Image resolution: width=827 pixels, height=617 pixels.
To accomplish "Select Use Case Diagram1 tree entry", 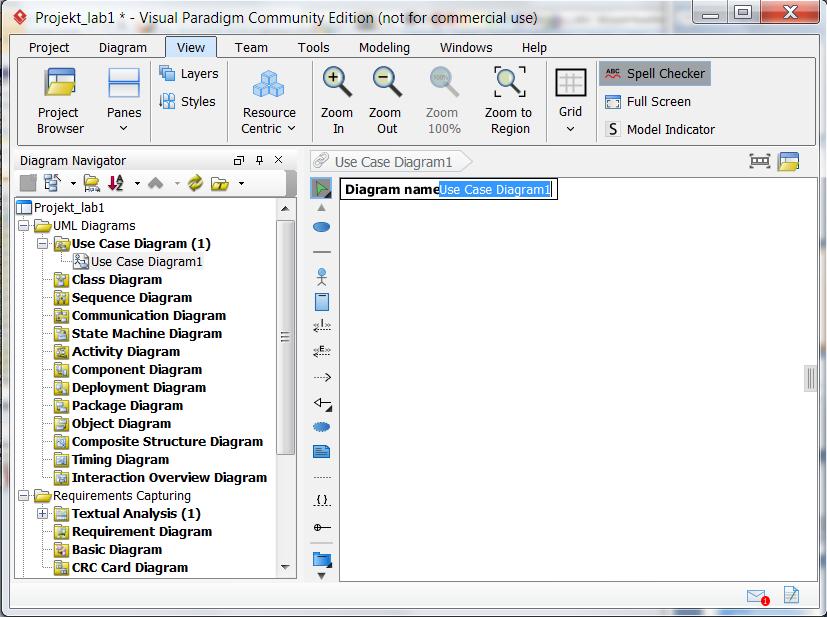I will (146, 262).
